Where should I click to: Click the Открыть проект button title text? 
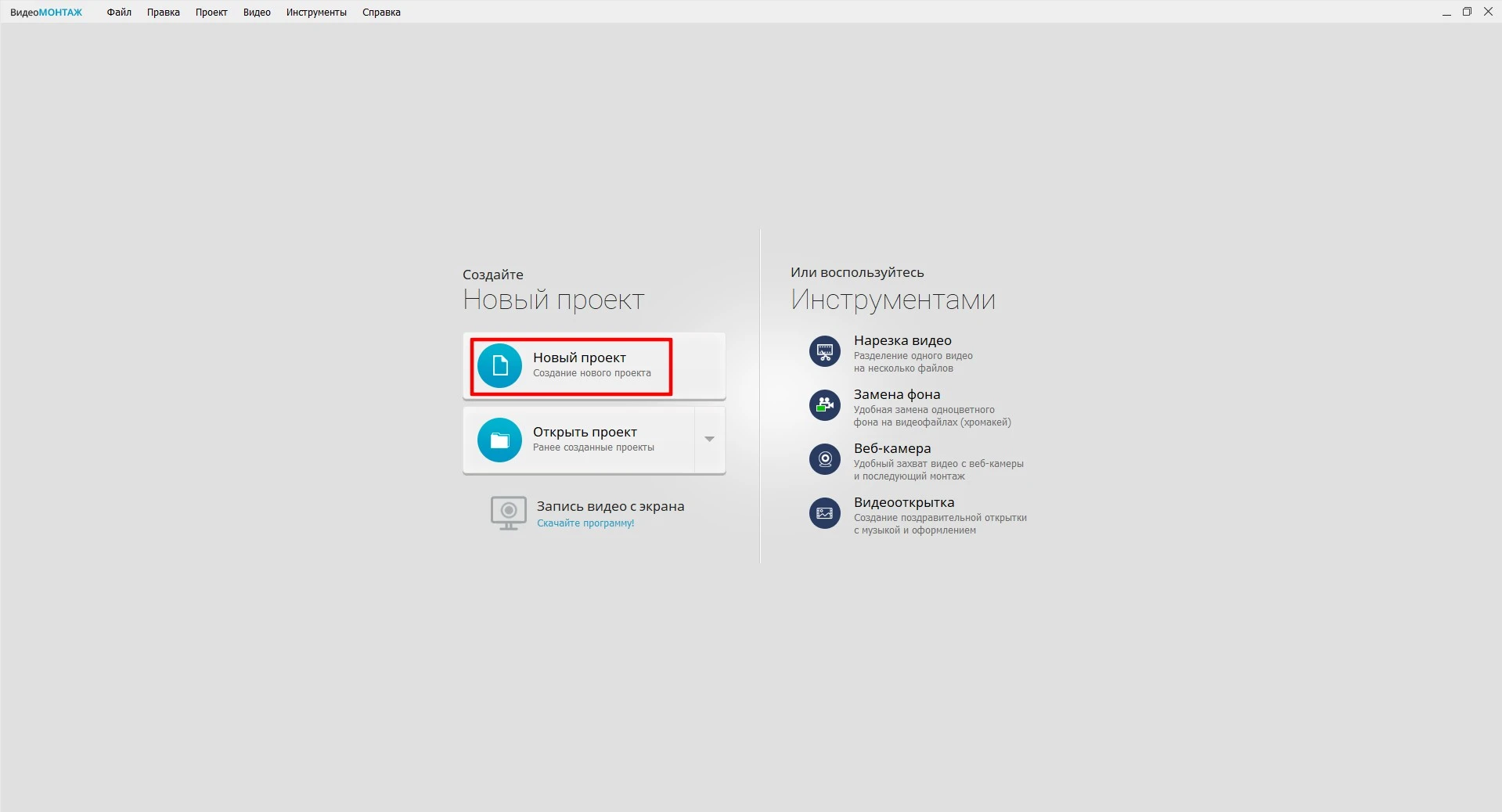585,432
